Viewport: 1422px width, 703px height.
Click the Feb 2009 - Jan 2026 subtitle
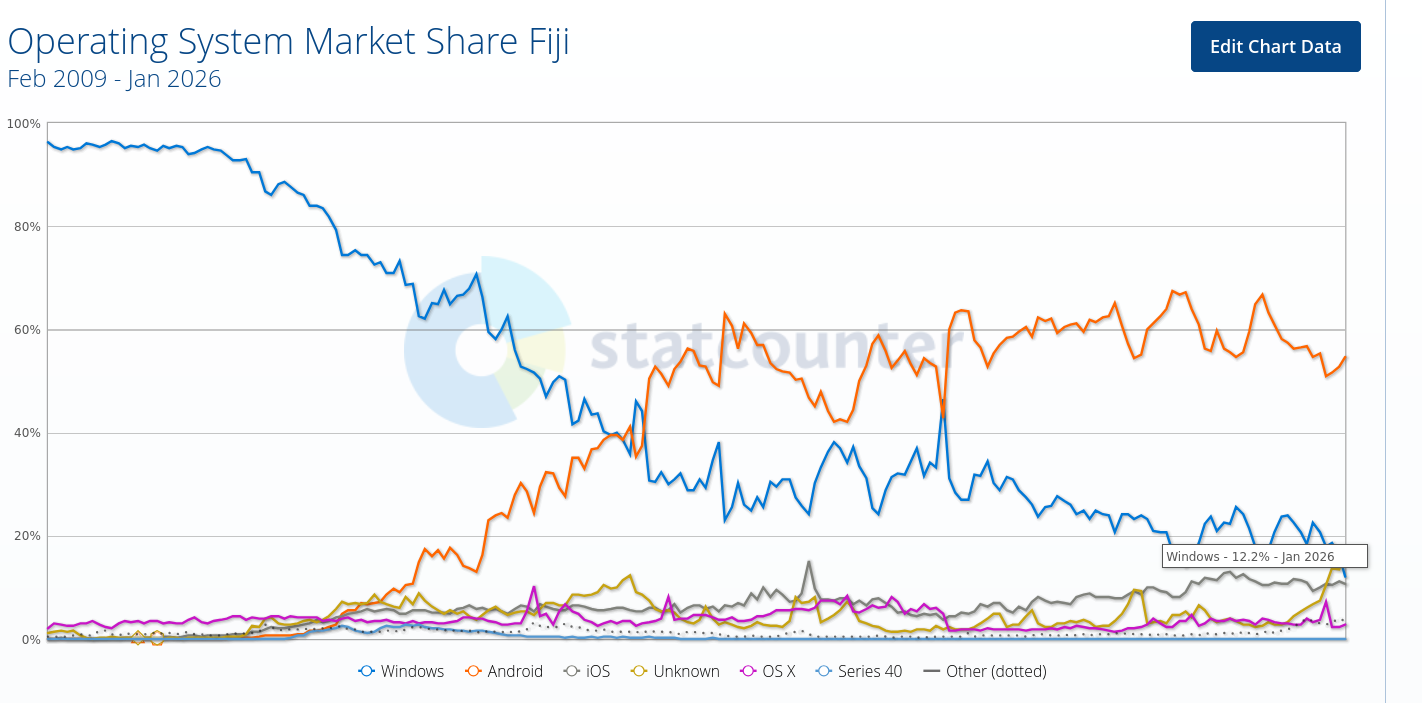click(114, 79)
